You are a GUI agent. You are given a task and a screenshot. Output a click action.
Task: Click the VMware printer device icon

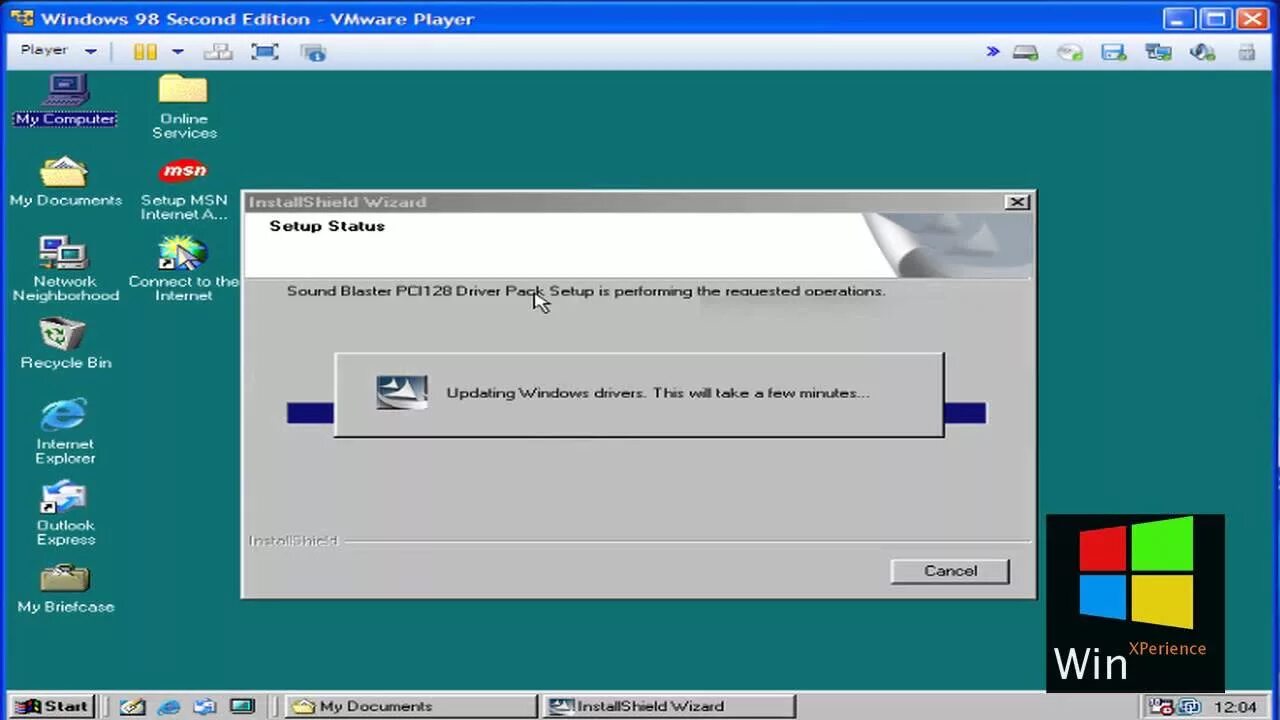pyautogui.click(x=1247, y=52)
